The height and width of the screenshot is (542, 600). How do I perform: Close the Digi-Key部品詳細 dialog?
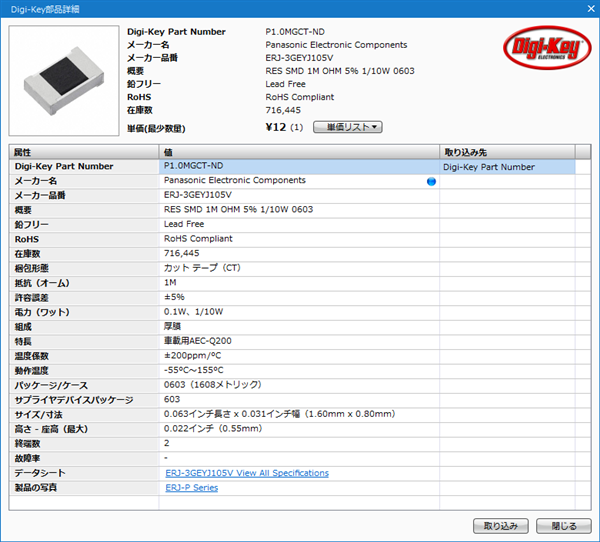[591, 8]
